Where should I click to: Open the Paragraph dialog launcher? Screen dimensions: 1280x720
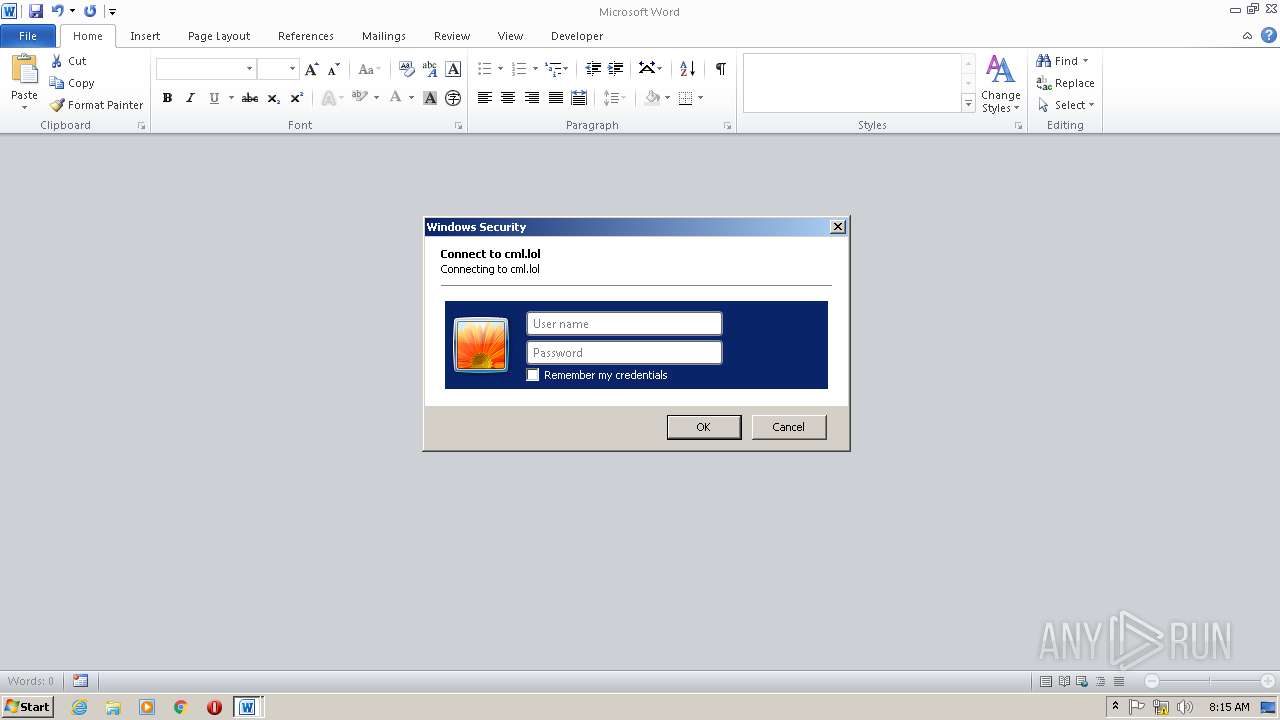pyautogui.click(x=727, y=126)
